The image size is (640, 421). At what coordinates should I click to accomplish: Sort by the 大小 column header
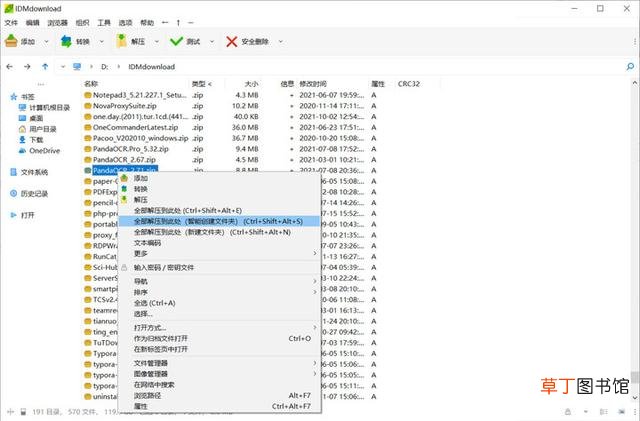coord(251,84)
